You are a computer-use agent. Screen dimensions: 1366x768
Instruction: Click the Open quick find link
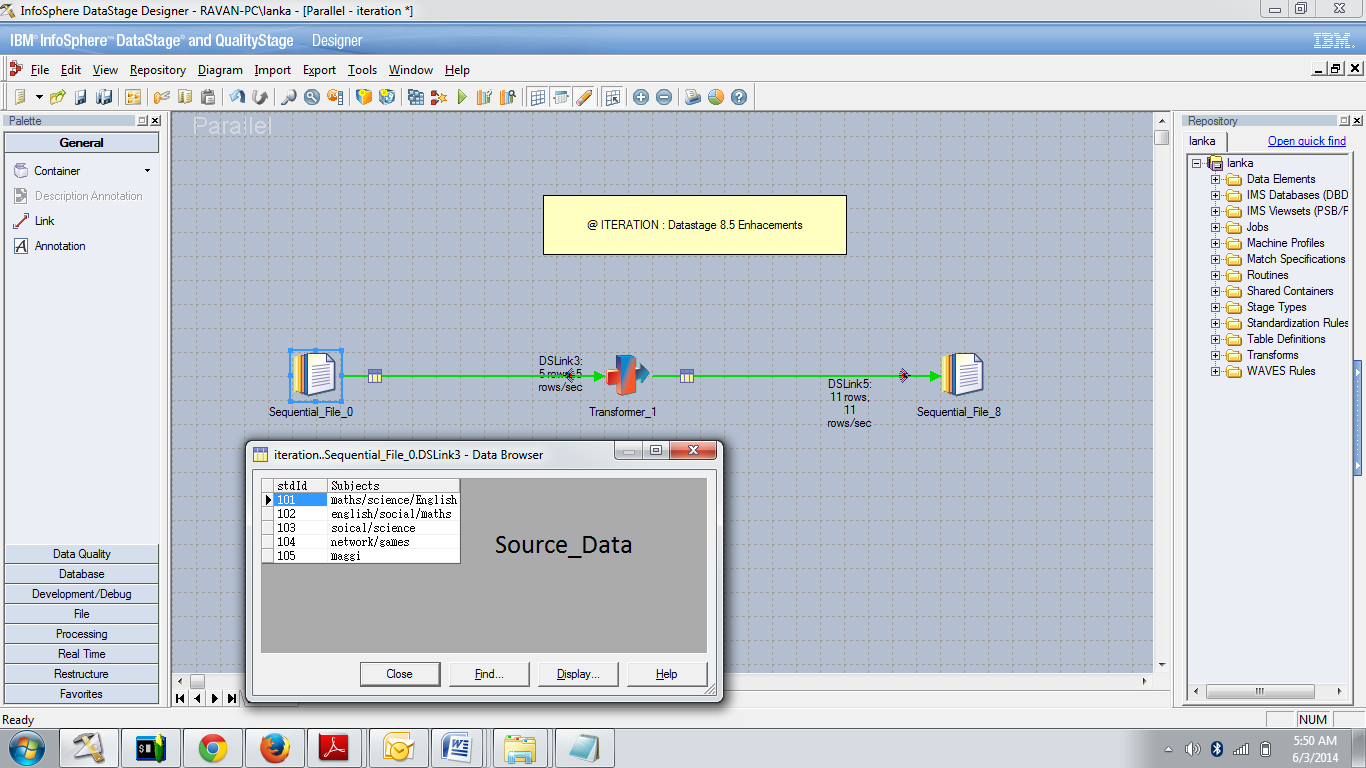1307,141
